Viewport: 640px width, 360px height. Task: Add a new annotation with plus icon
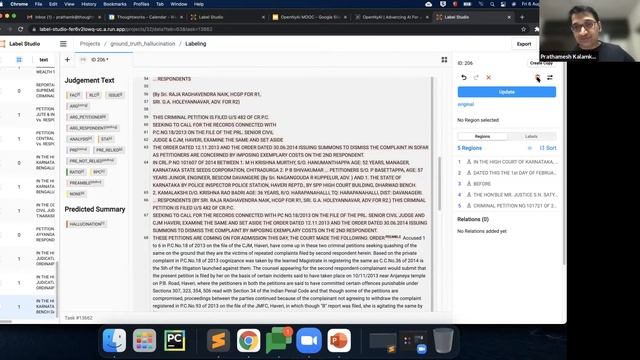(x=67, y=60)
